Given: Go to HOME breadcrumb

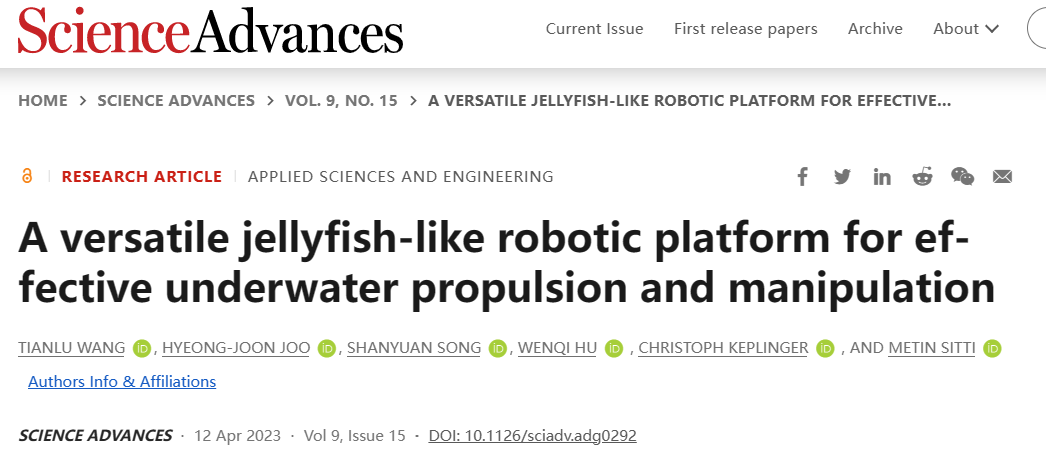Looking at the screenshot, I should 43,101.
